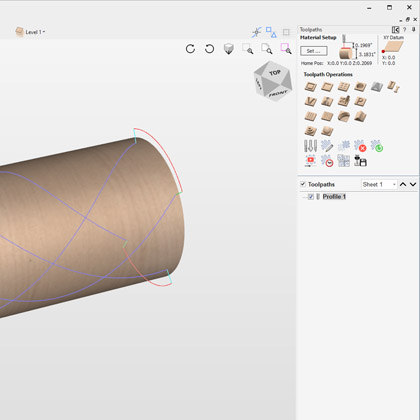Screen dimensions: 420x420
Task: Click the isometric view cube icon
Action: 229,49
